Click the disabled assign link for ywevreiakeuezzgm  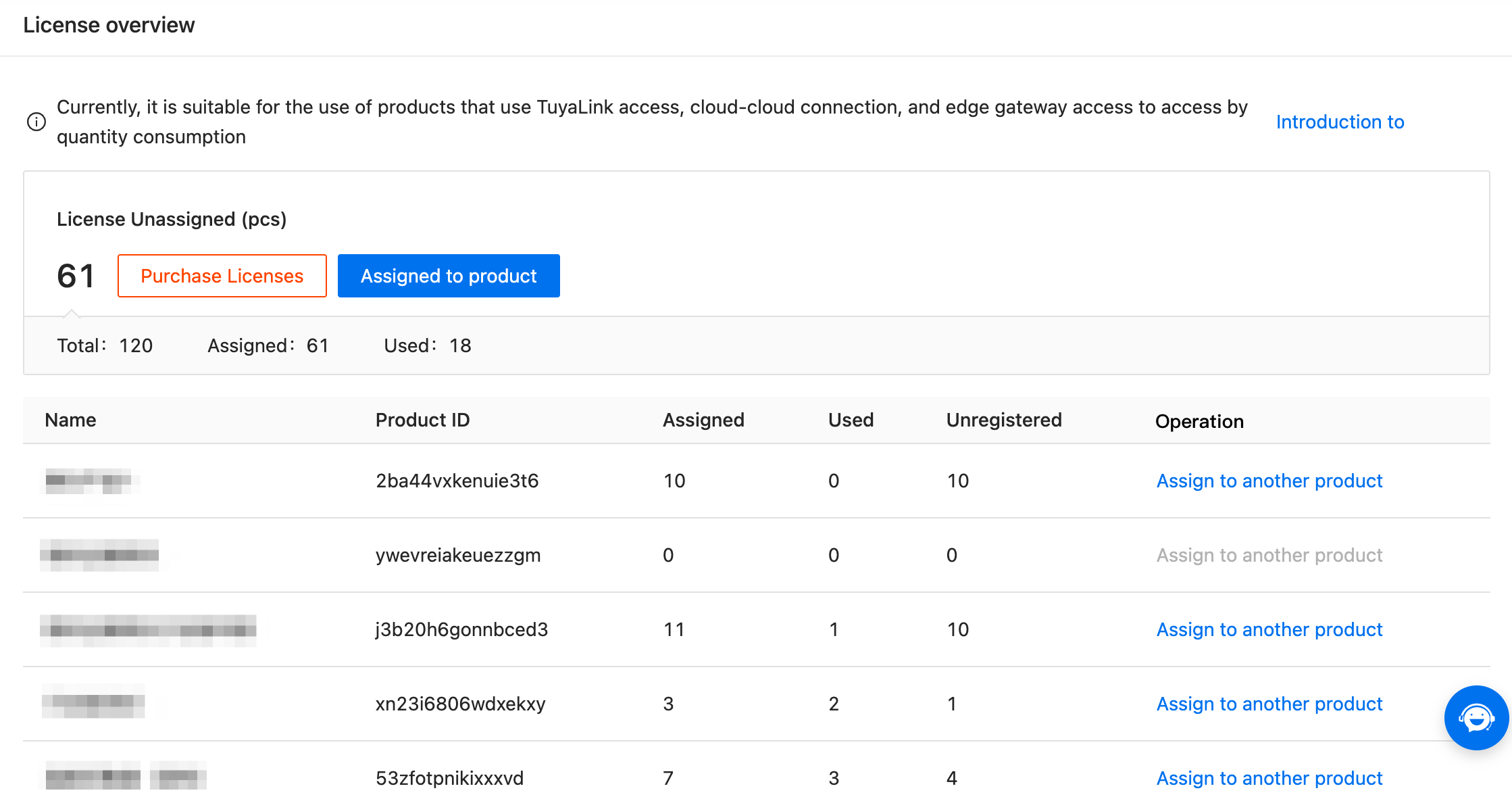pos(1269,555)
